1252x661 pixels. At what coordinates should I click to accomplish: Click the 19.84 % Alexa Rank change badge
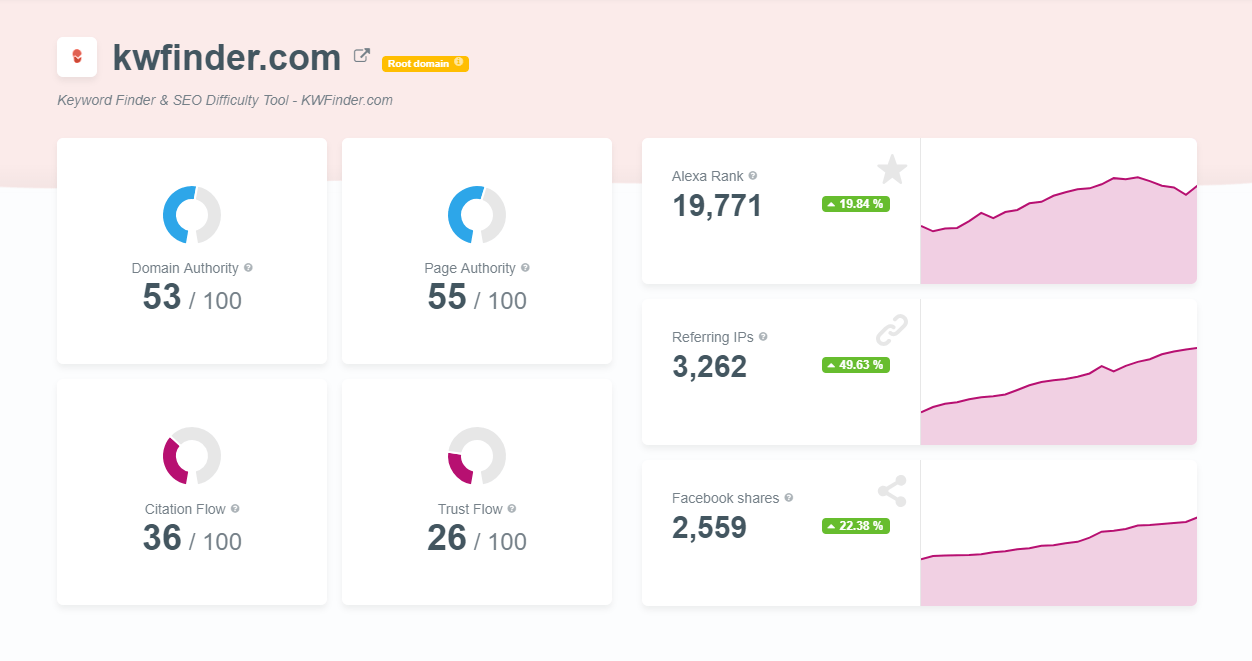pos(856,204)
